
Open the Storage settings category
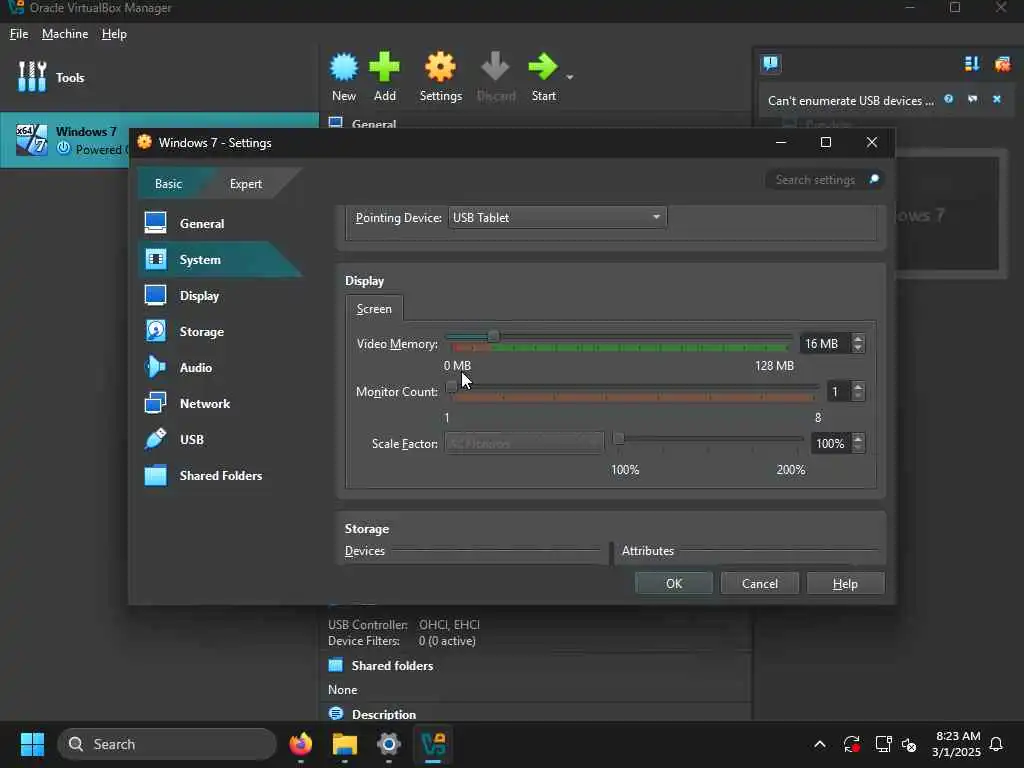click(219, 331)
